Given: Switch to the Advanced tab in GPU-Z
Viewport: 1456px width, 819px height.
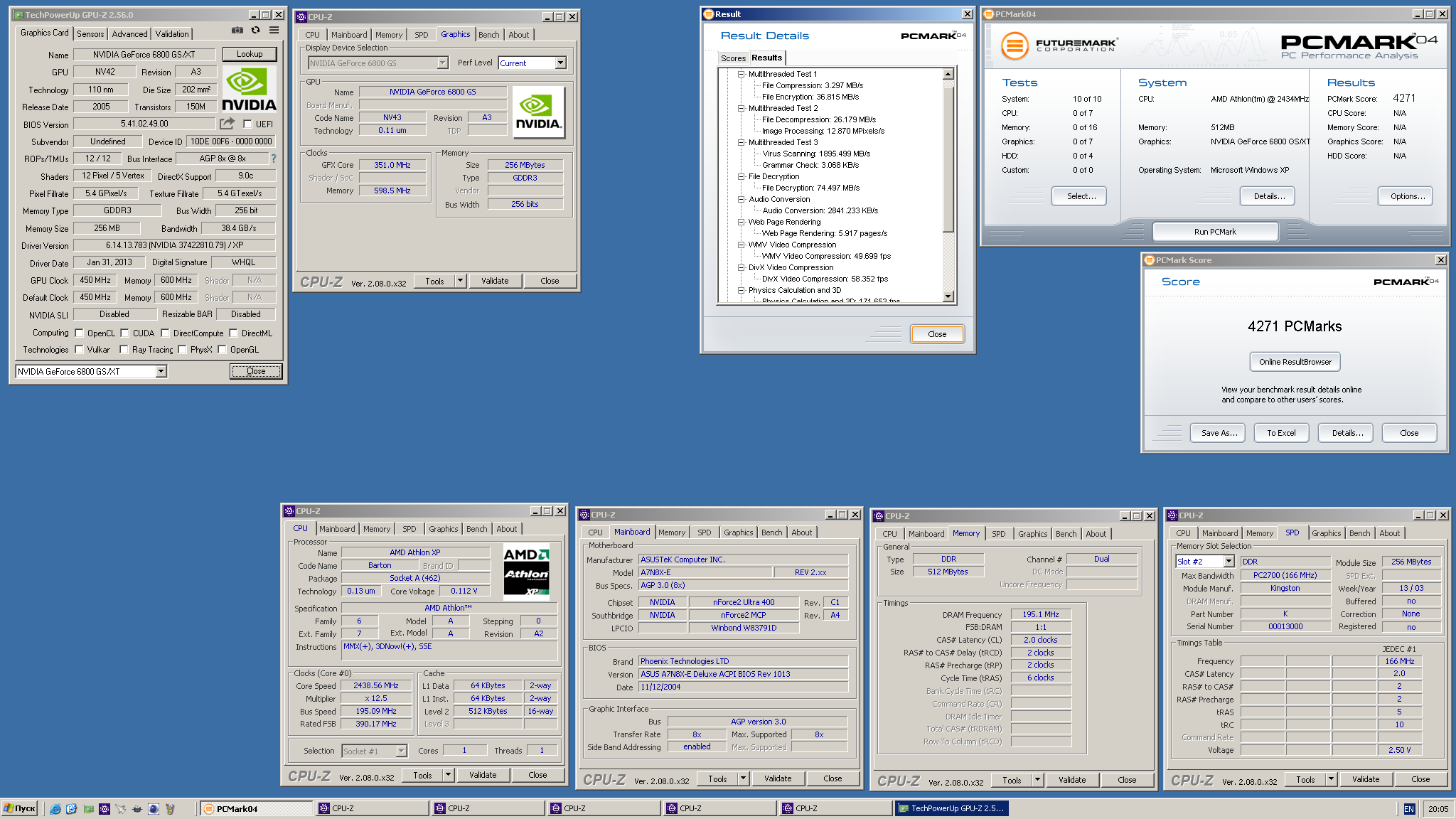Looking at the screenshot, I should click(x=129, y=33).
